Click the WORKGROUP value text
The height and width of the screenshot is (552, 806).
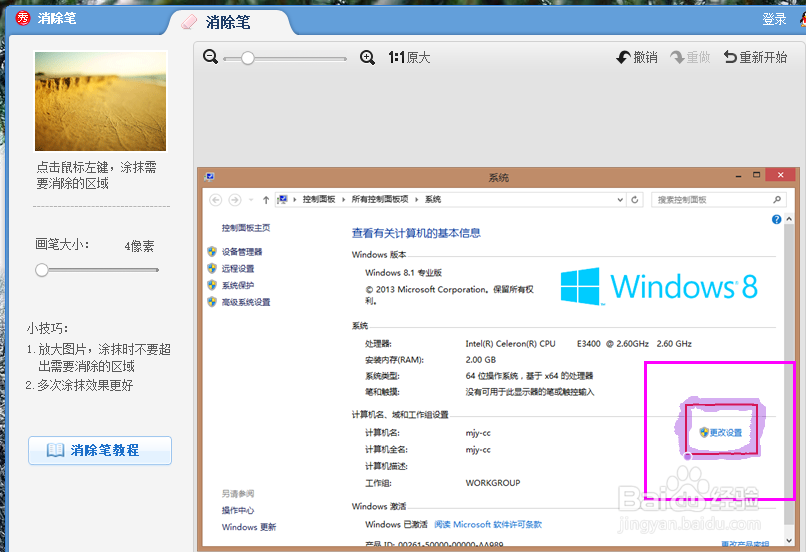(493, 483)
